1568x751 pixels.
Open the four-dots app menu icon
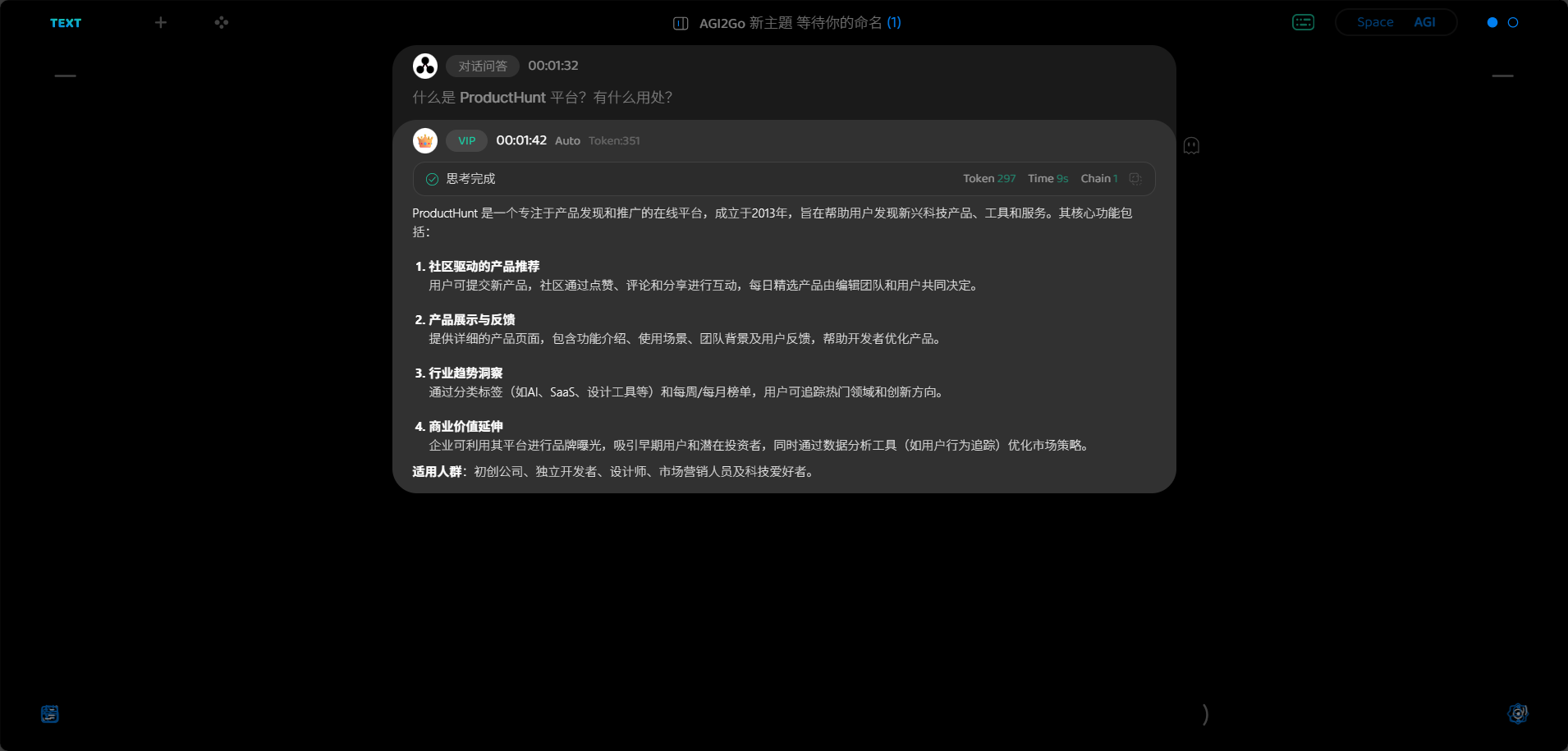(x=221, y=22)
